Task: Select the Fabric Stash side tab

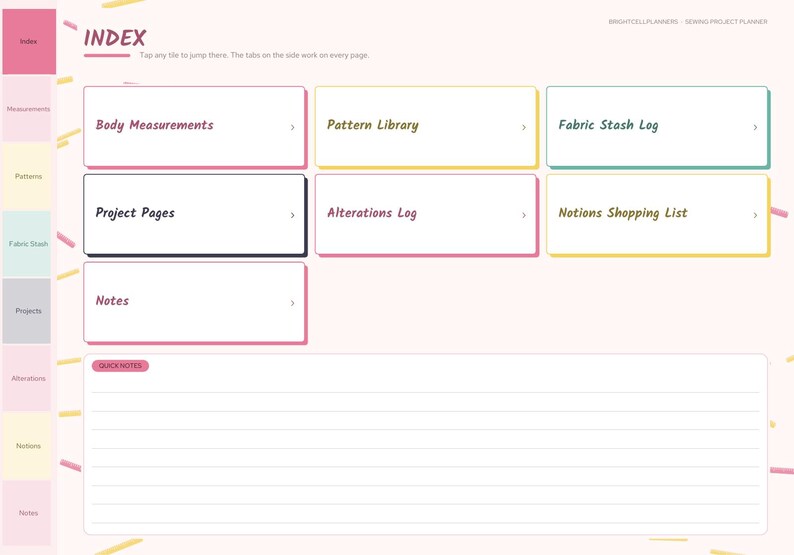Action: [27, 244]
